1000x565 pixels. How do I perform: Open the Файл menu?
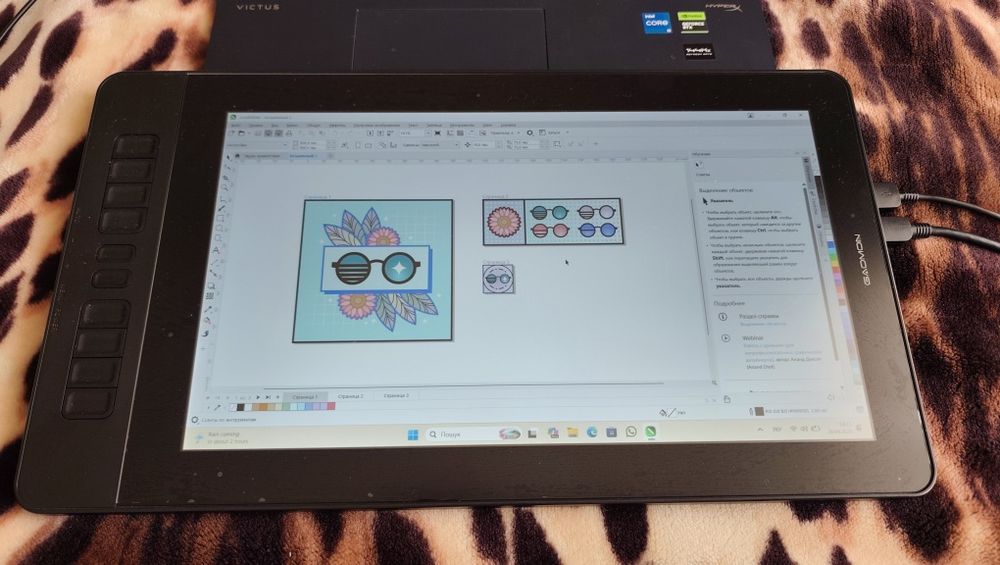point(236,125)
